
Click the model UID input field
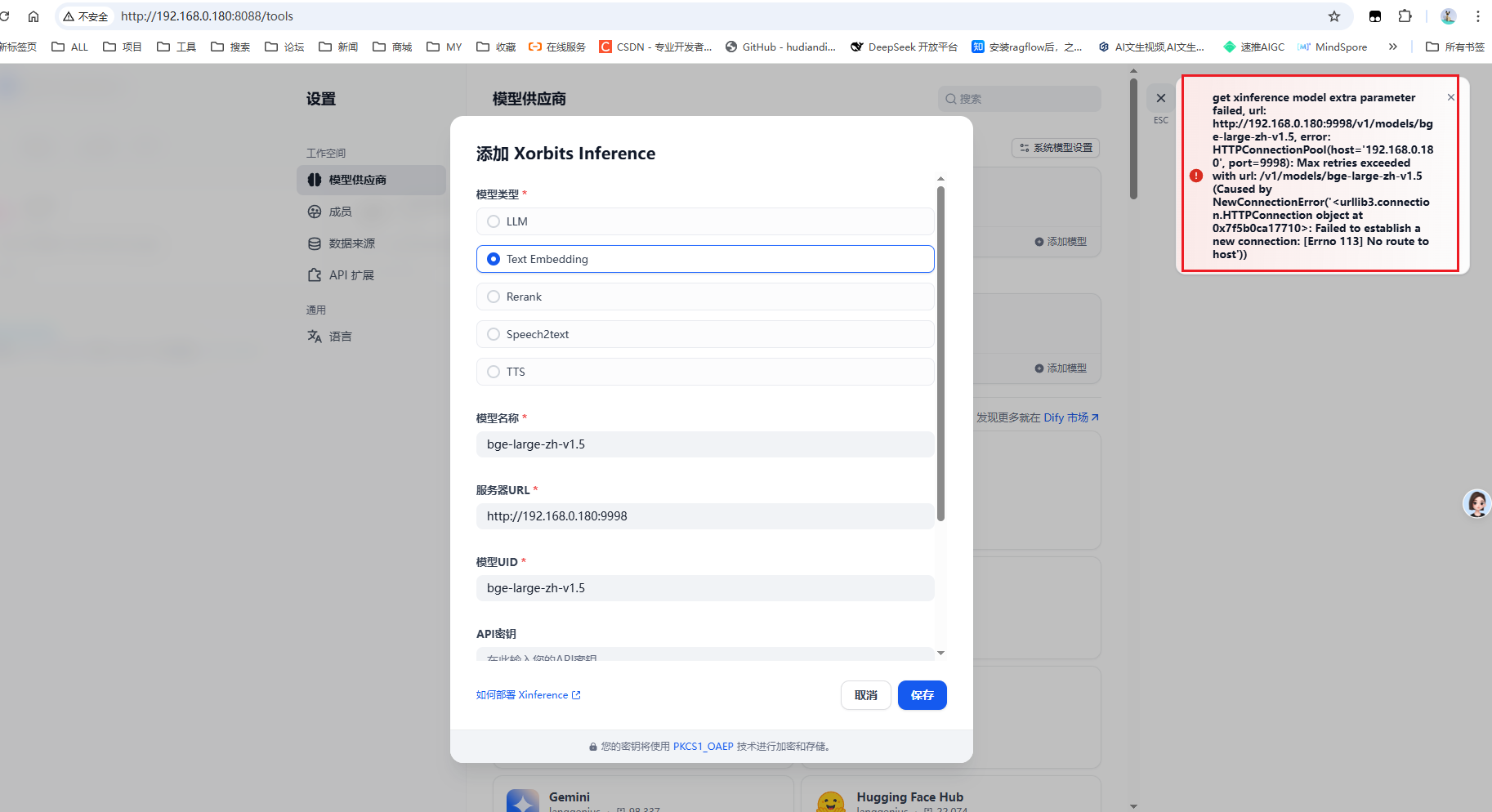[x=705, y=588]
